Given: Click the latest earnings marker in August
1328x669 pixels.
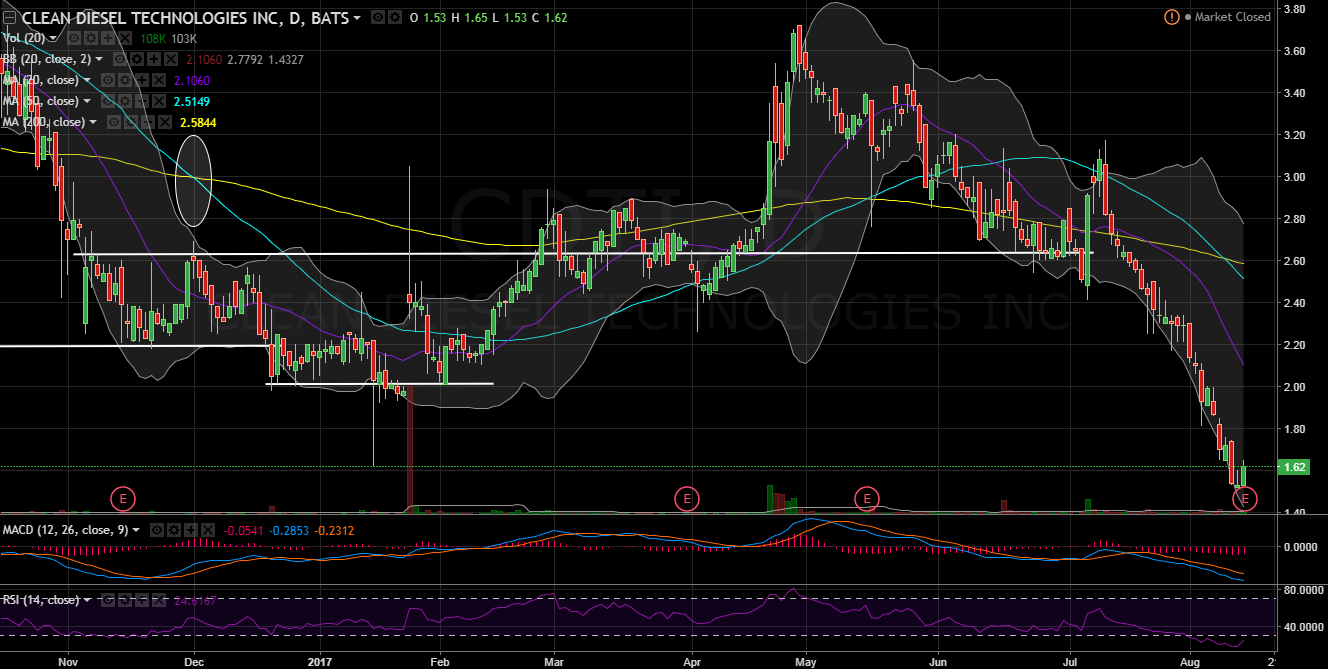Looking at the screenshot, I should pos(1246,497).
